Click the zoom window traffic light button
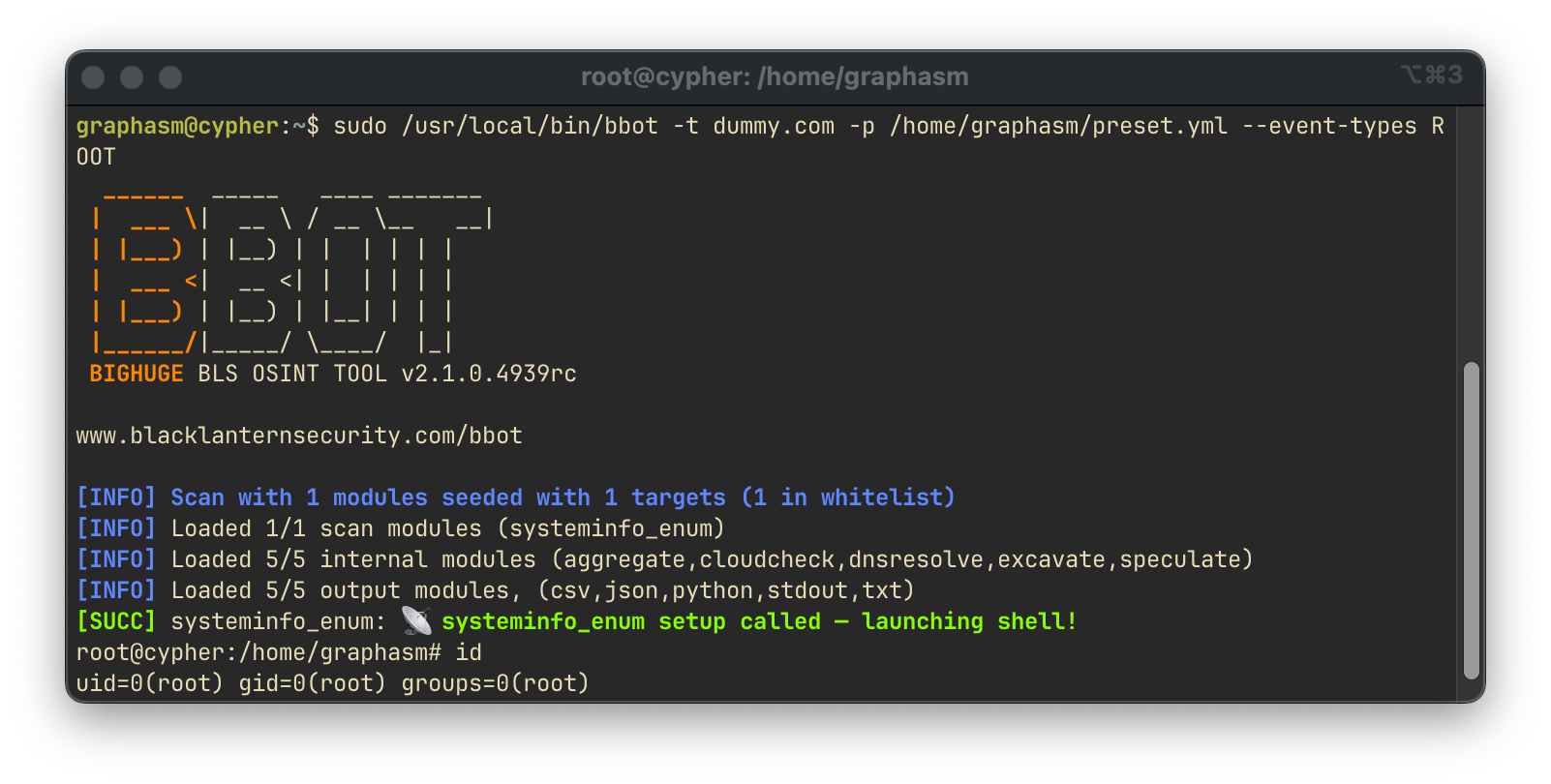 tap(170, 77)
